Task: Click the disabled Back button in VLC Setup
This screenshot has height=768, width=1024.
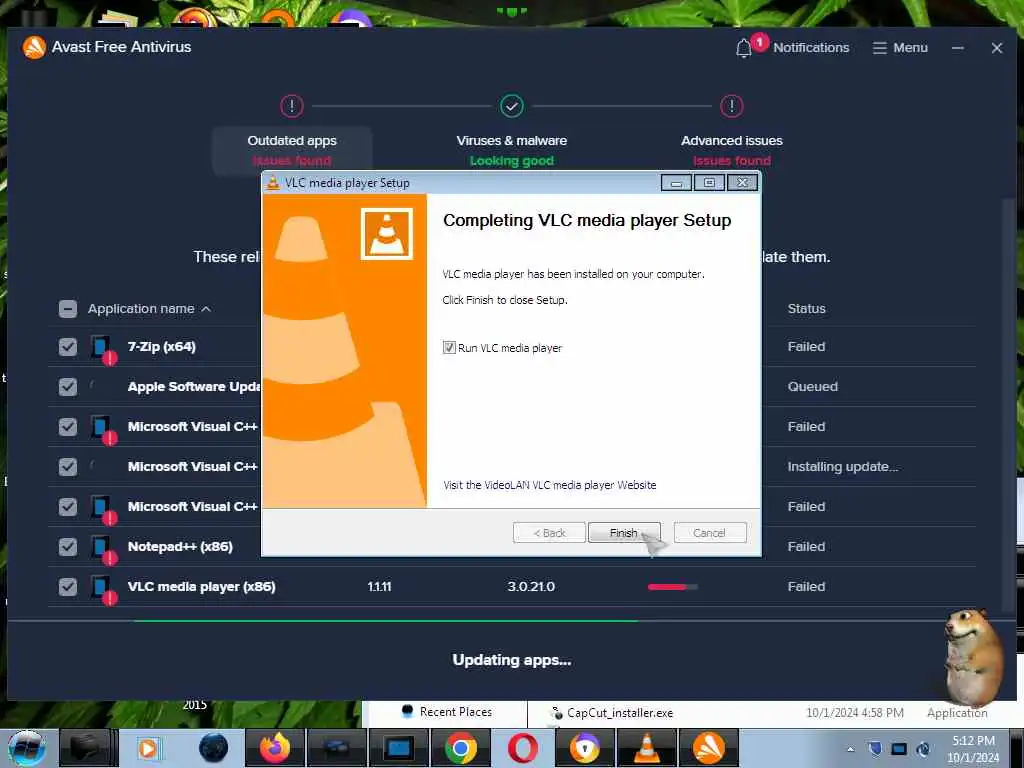Action: click(x=549, y=533)
